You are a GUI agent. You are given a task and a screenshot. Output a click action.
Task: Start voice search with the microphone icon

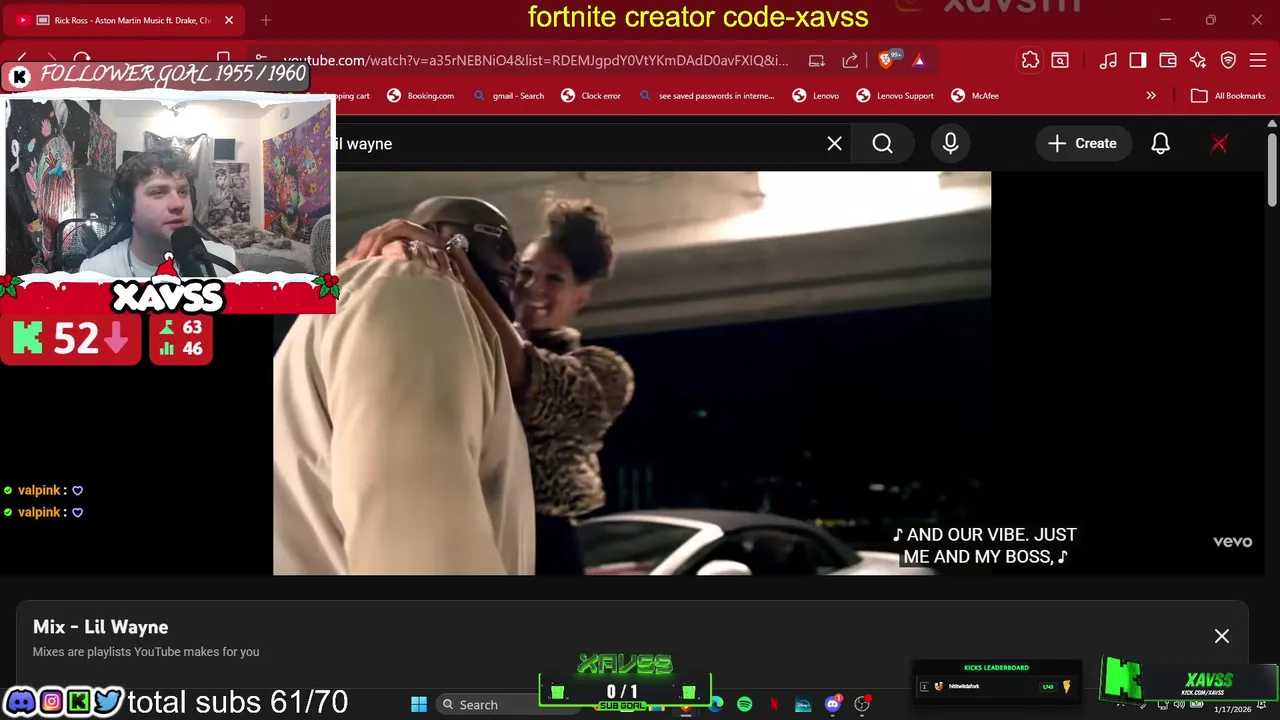click(950, 144)
